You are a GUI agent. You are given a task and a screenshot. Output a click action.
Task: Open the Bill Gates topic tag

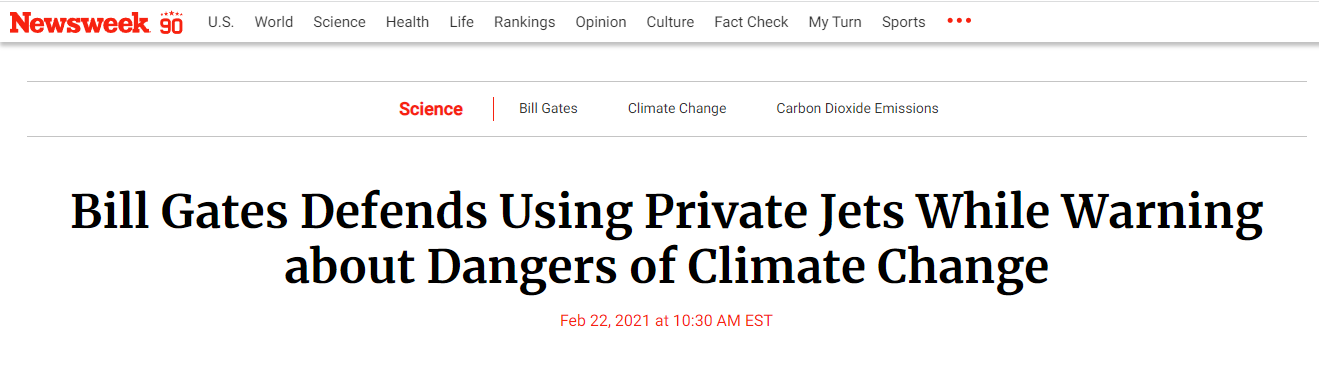click(x=548, y=108)
